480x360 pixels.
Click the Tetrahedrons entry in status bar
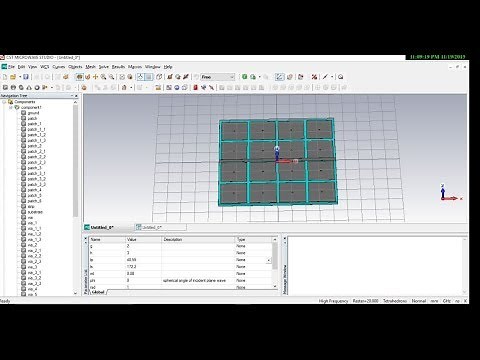pyautogui.click(x=395, y=301)
